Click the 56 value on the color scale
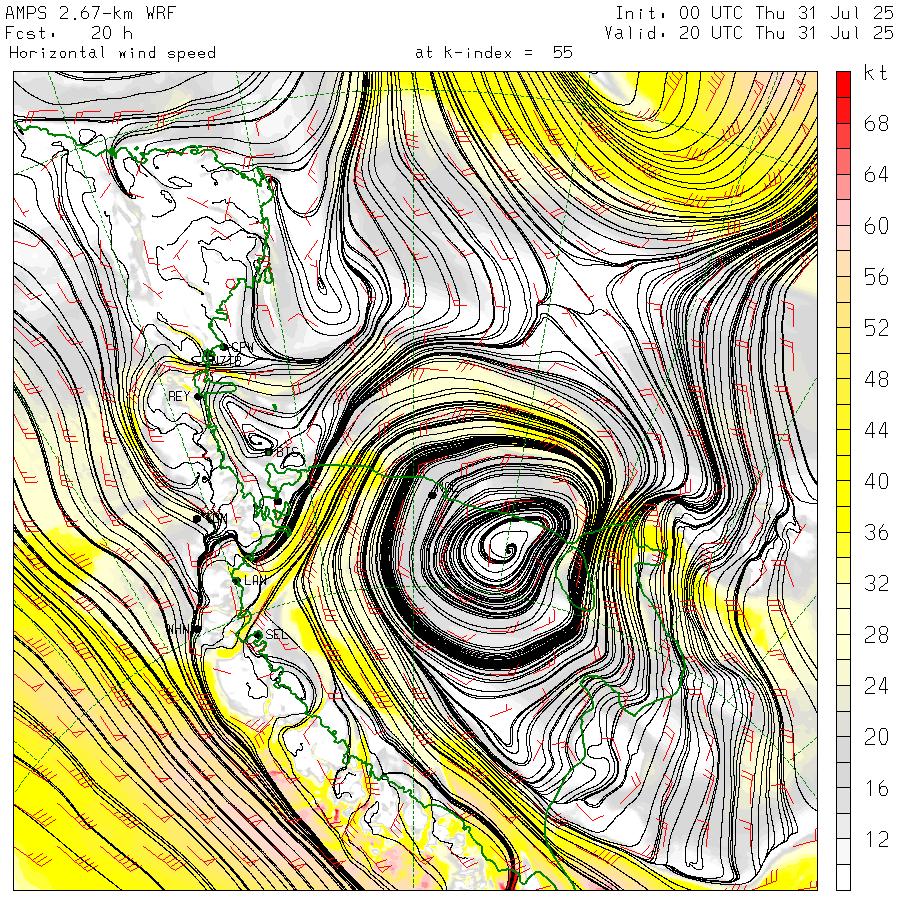The image size is (900, 900). (x=876, y=277)
